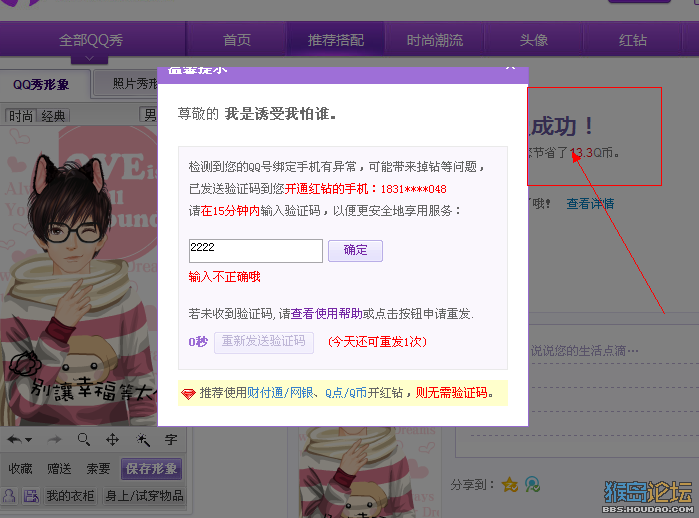Switch to 照片秀 tab
Image resolution: width=699 pixels, height=518 pixels.
125,83
